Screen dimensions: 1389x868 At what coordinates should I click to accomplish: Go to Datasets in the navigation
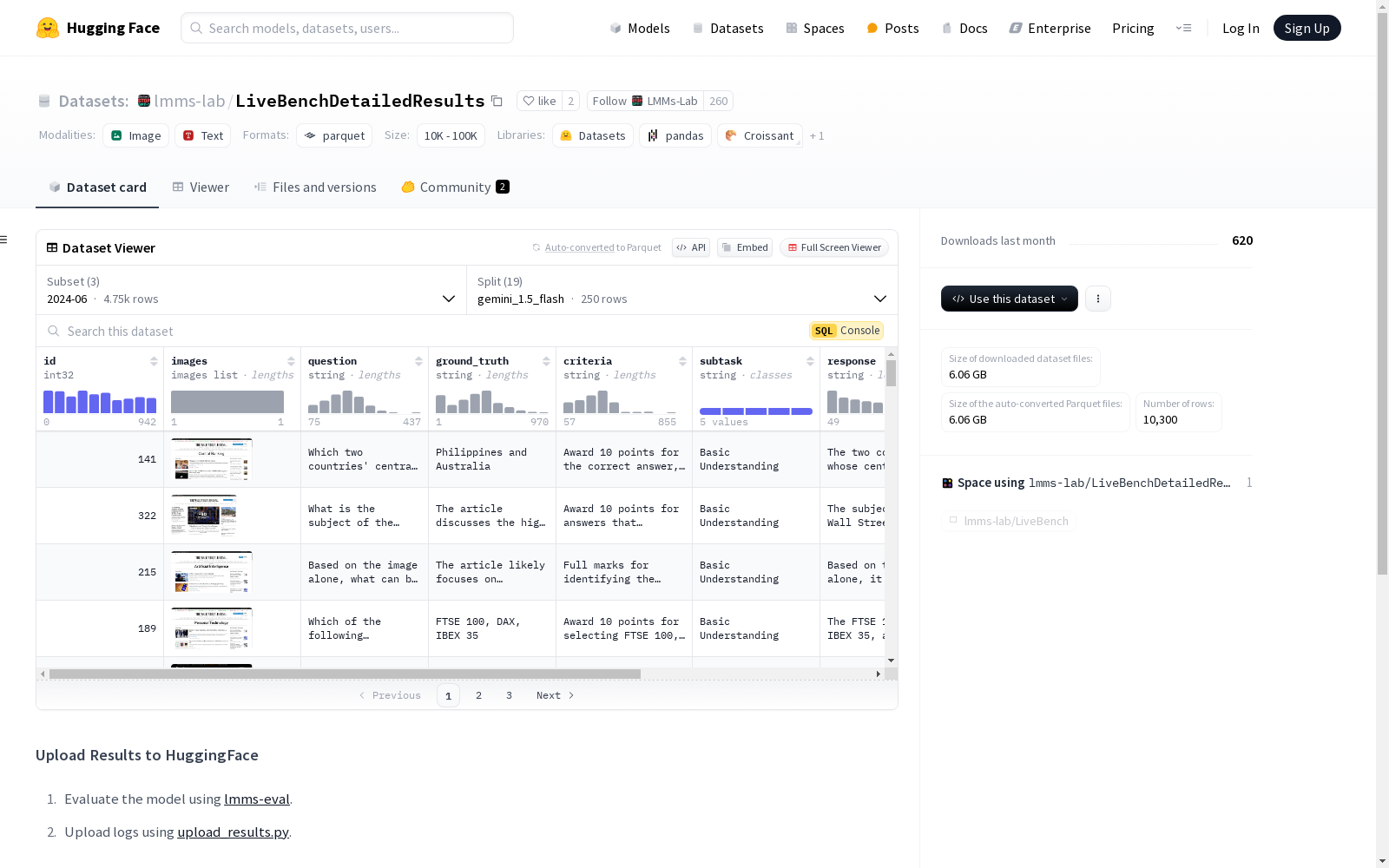[727, 28]
